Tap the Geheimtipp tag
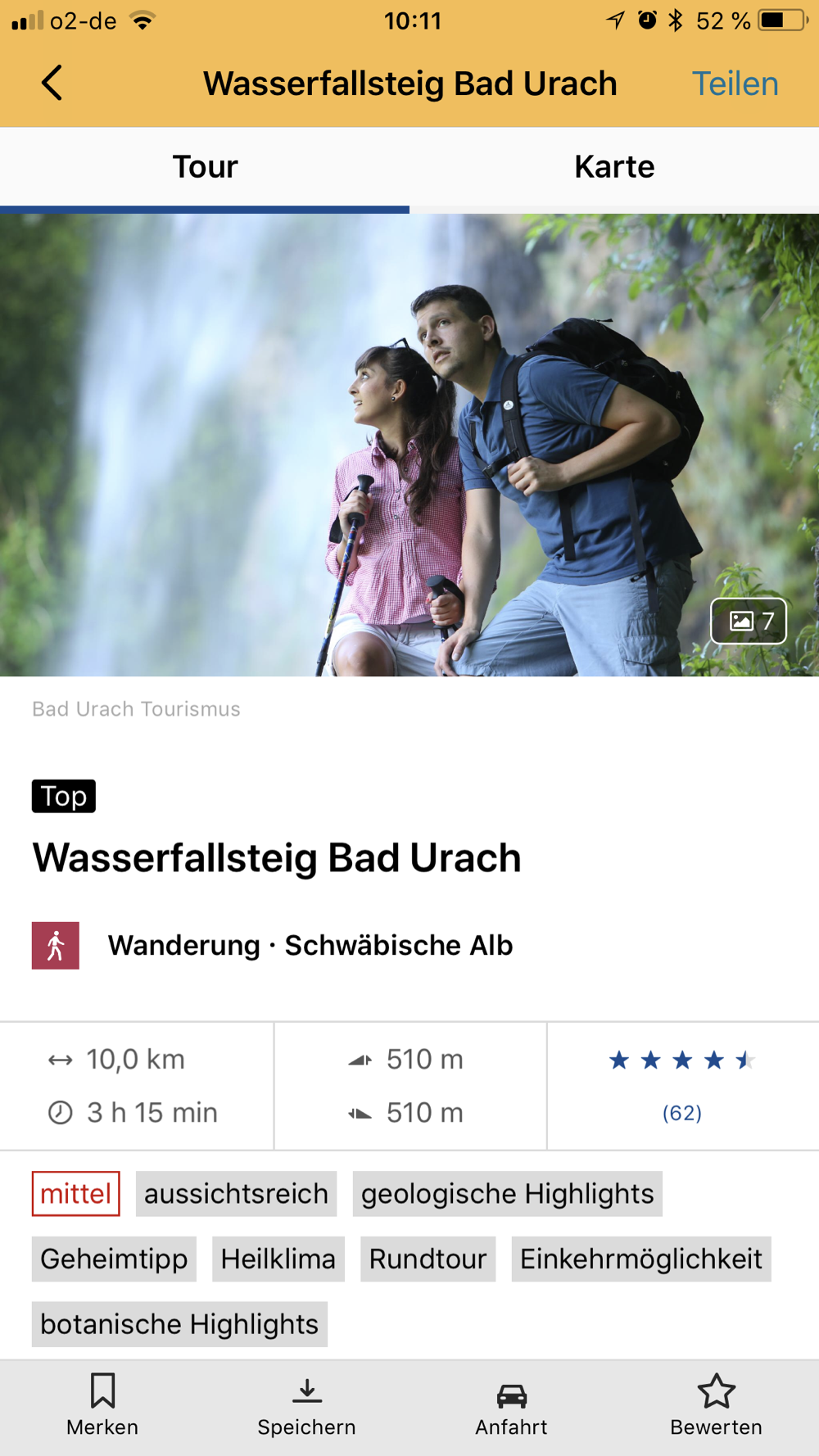 click(x=114, y=1259)
